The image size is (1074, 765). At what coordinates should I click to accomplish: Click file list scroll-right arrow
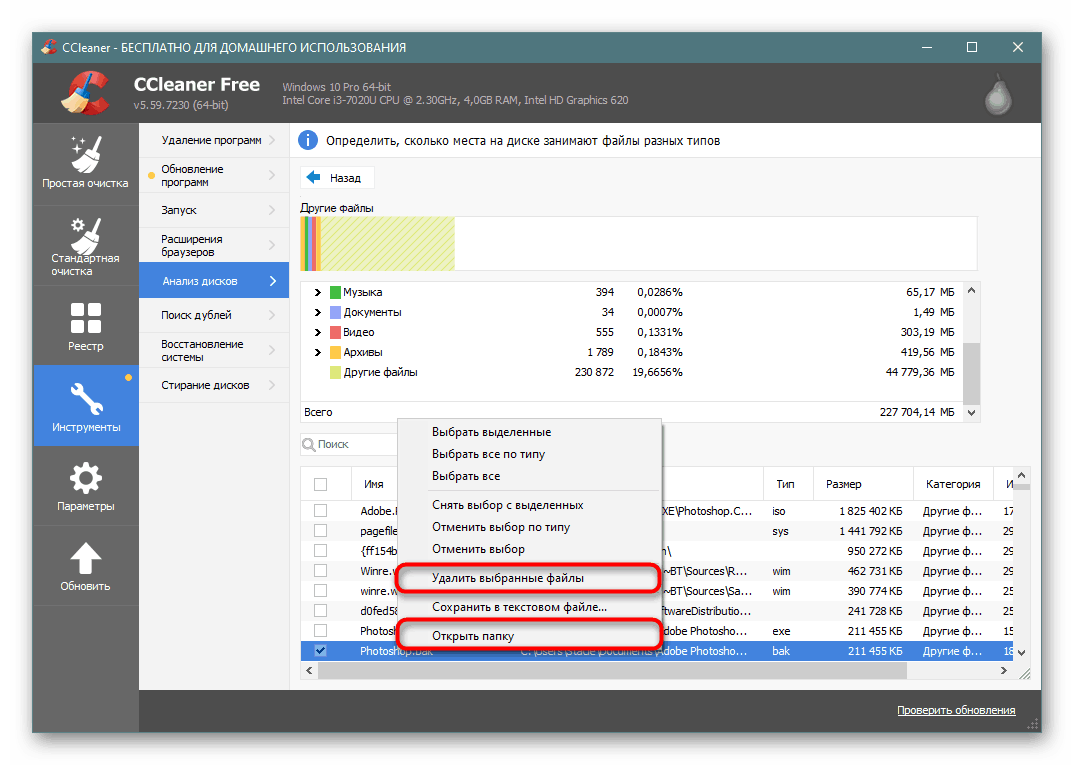tap(1003, 670)
